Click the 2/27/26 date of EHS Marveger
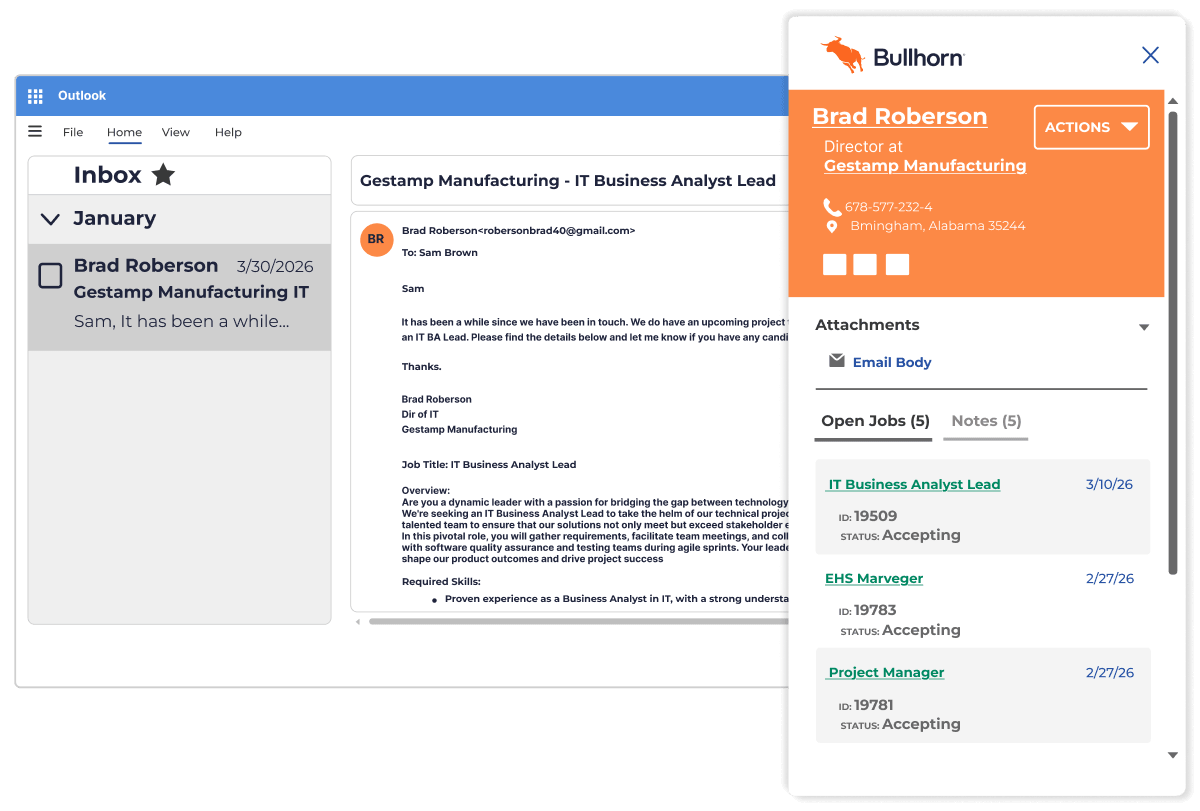1200x811 pixels. 1110,578
